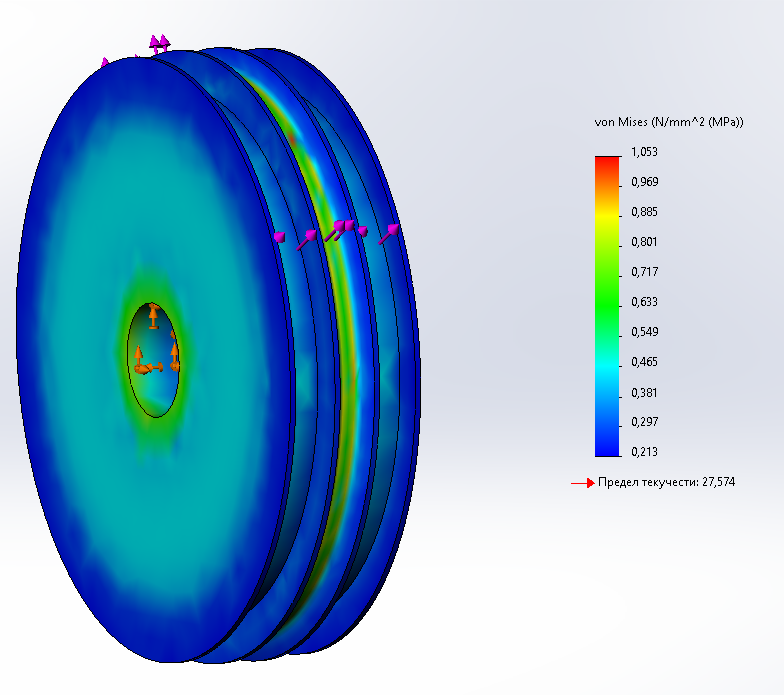Viewport: 784px width, 695px height.
Task: Click the minimum legend value 0,213
Action: tap(644, 452)
